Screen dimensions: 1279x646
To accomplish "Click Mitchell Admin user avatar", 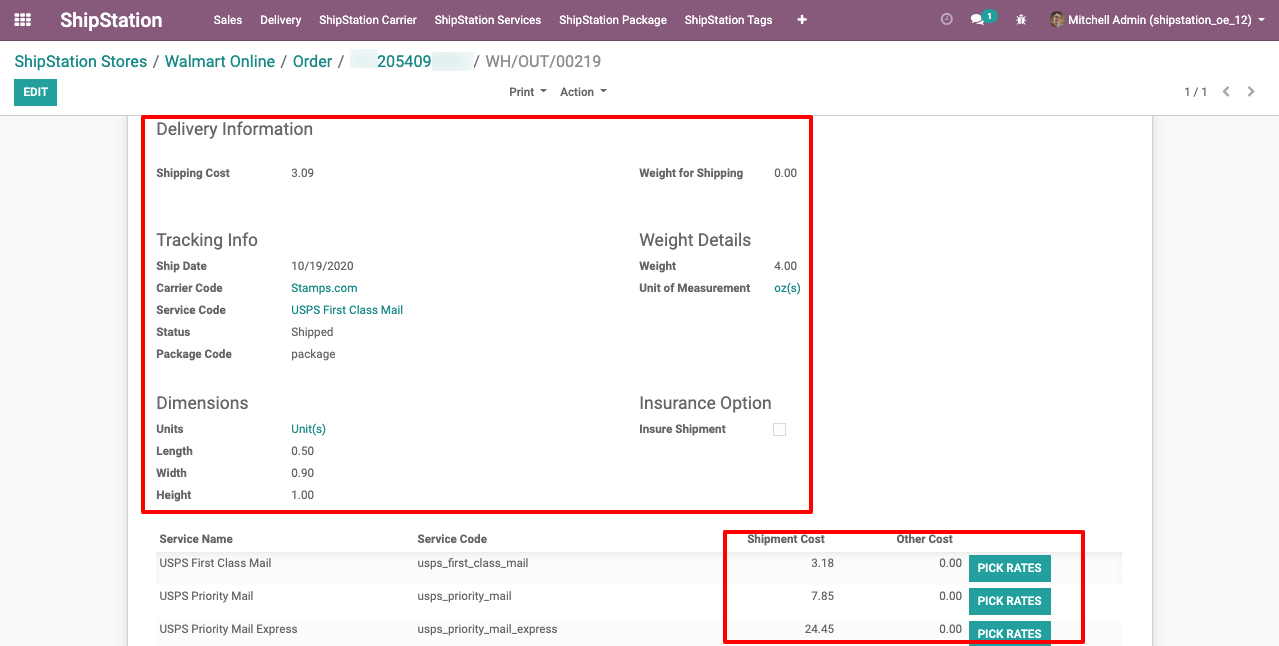I will tap(1057, 20).
